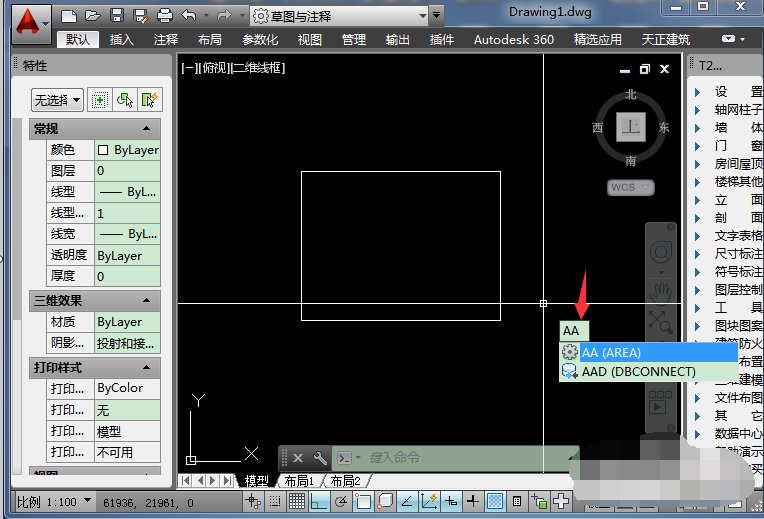Click the Save icon in quick access toolbar
Viewport: 764px width, 519px height.
pos(116,16)
